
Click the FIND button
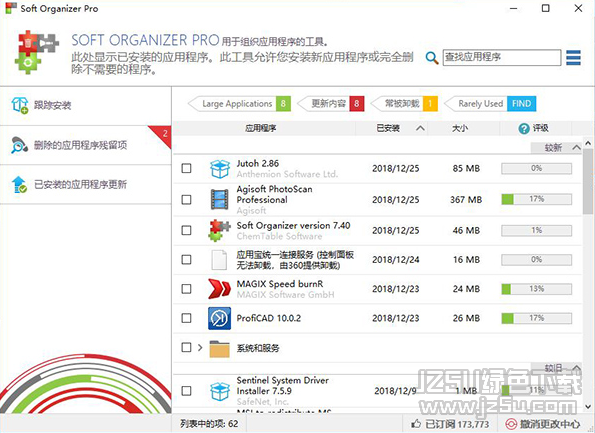521,104
